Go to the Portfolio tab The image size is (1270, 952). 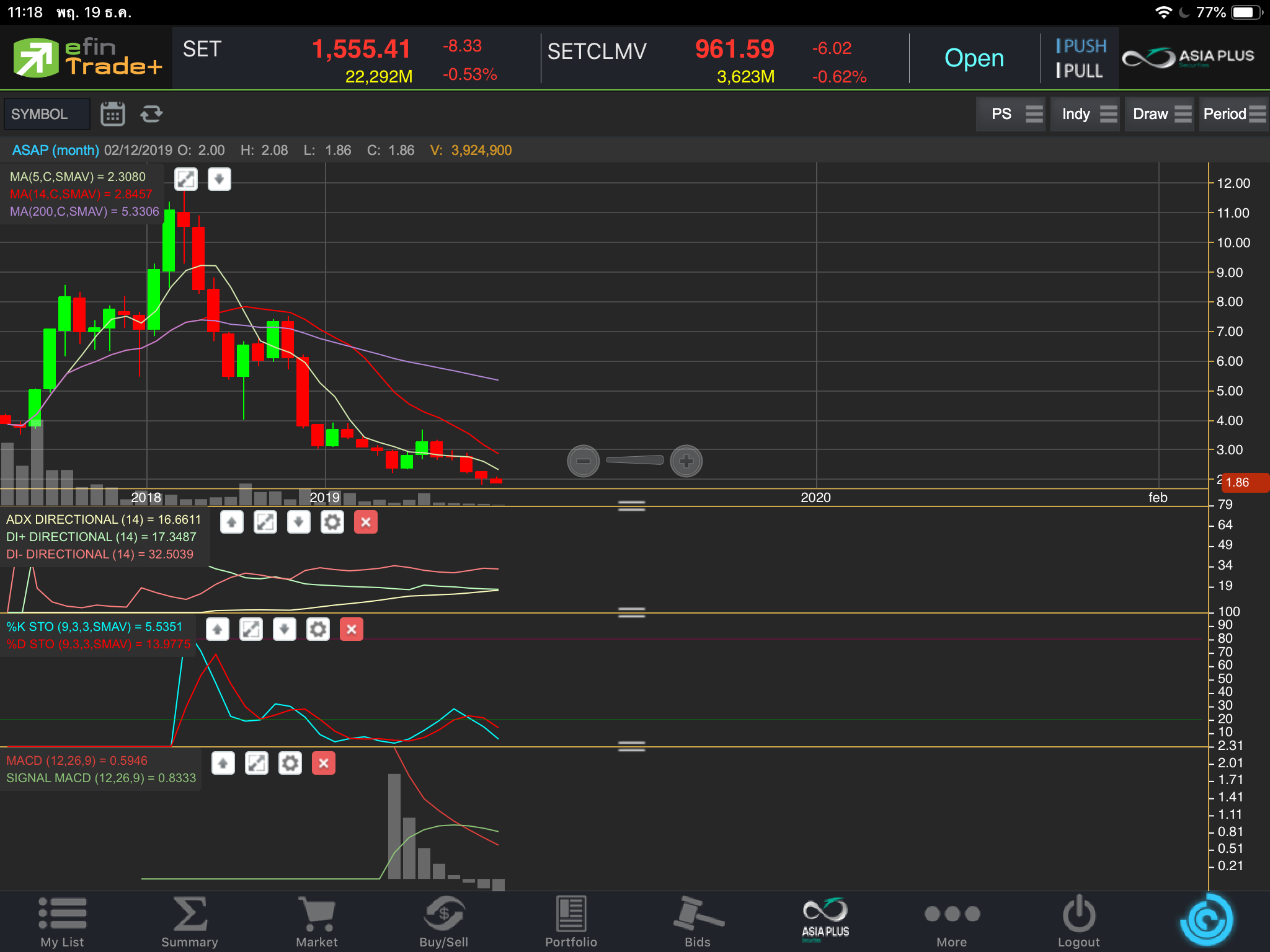[571, 921]
